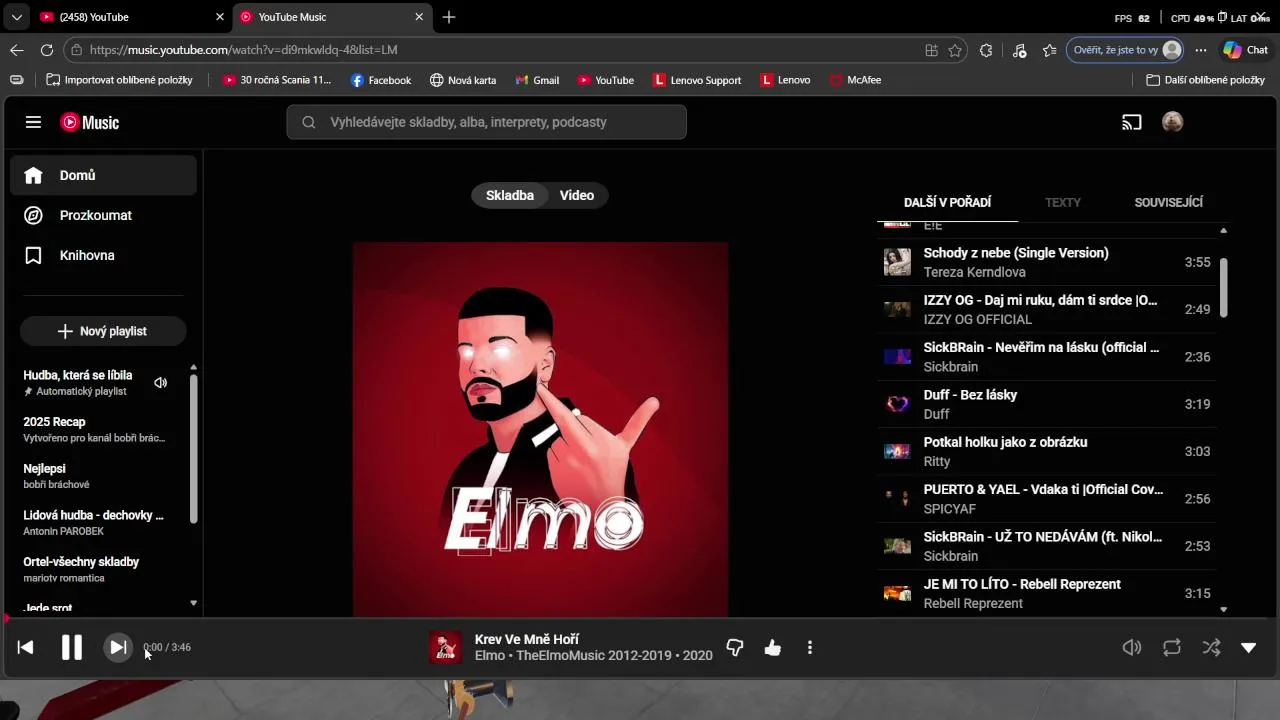Toggle repeat mode
This screenshot has width=1280, height=720.
[1172, 647]
